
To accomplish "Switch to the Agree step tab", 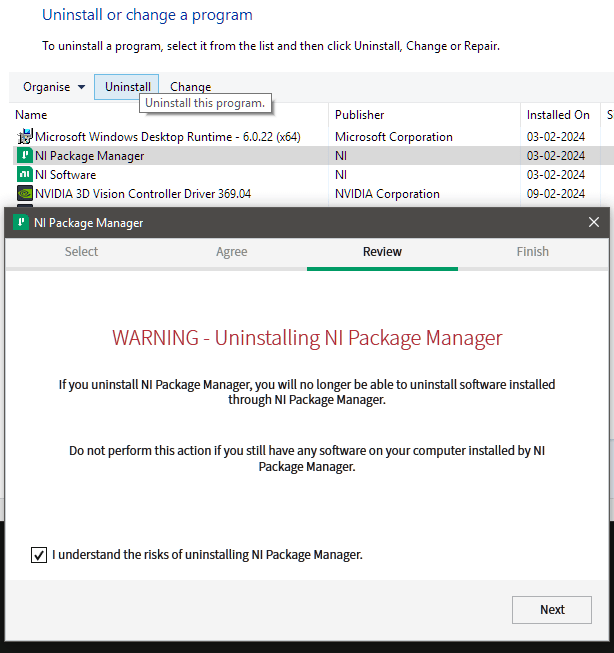I will pyautogui.click(x=232, y=252).
